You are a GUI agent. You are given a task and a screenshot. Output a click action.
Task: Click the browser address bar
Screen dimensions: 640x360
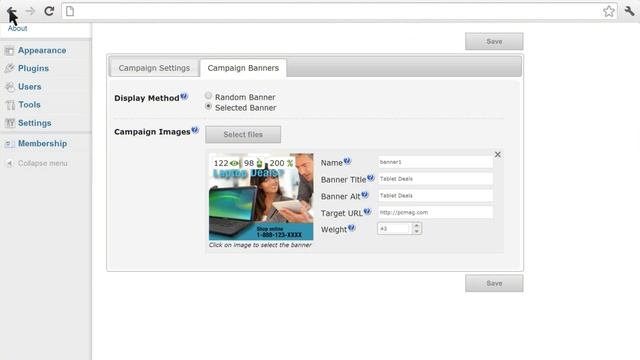(x=339, y=11)
